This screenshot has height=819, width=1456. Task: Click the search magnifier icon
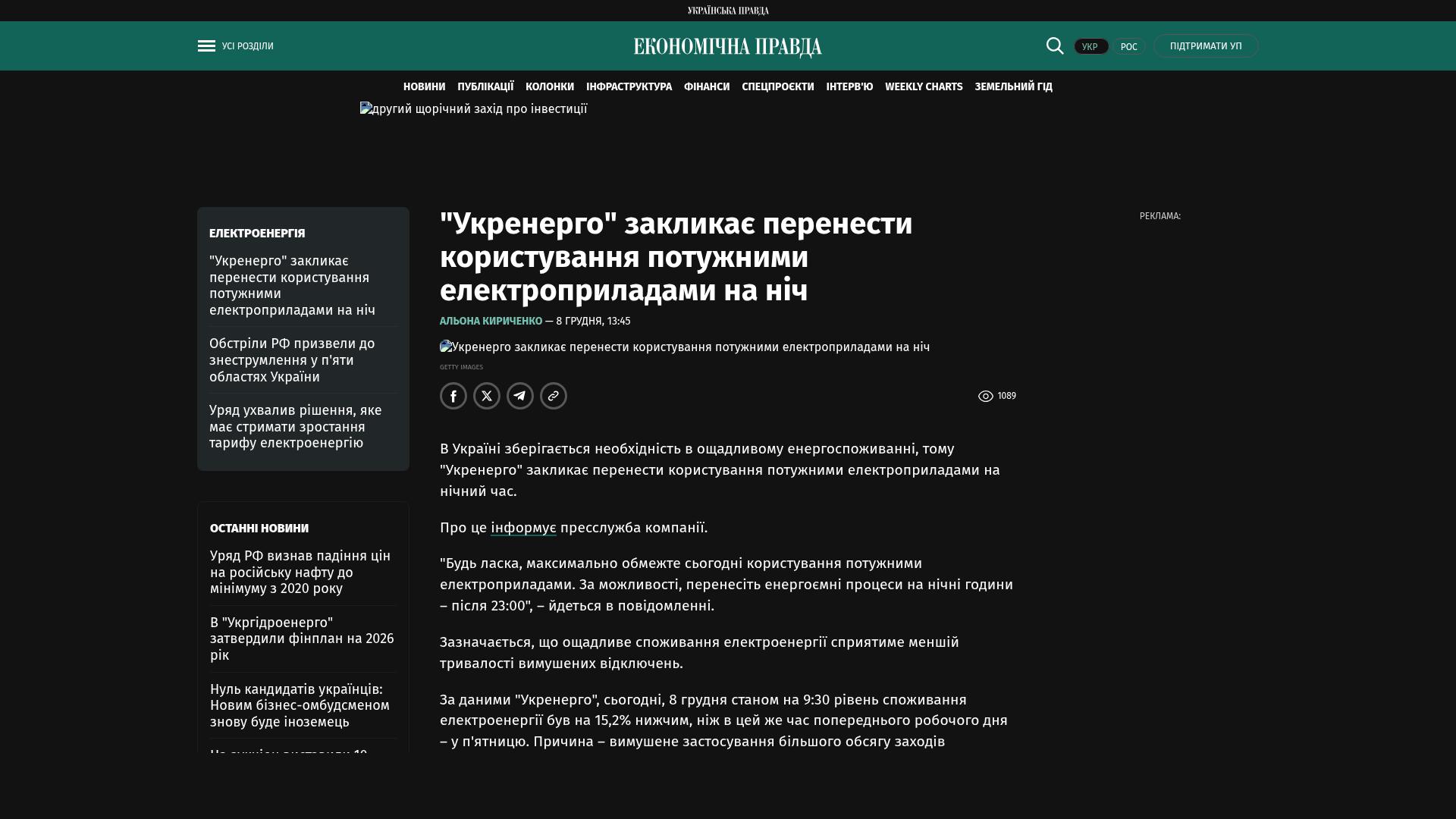point(1055,46)
